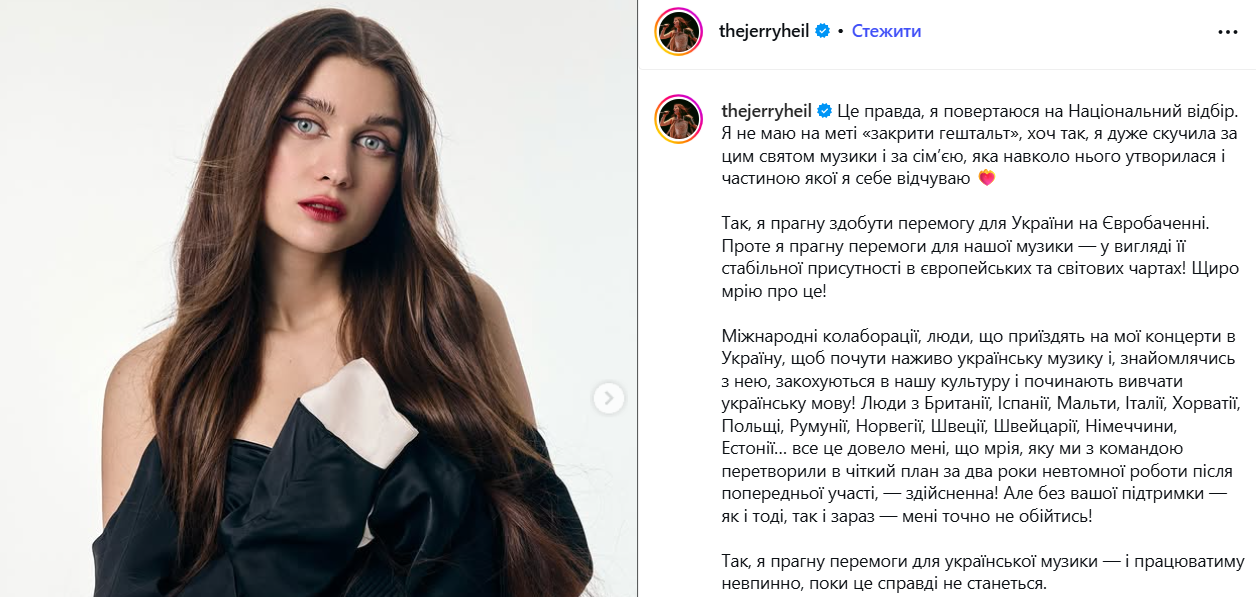Click the verified badge beside the caption username
1256x597 pixels.
tap(824, 111)
